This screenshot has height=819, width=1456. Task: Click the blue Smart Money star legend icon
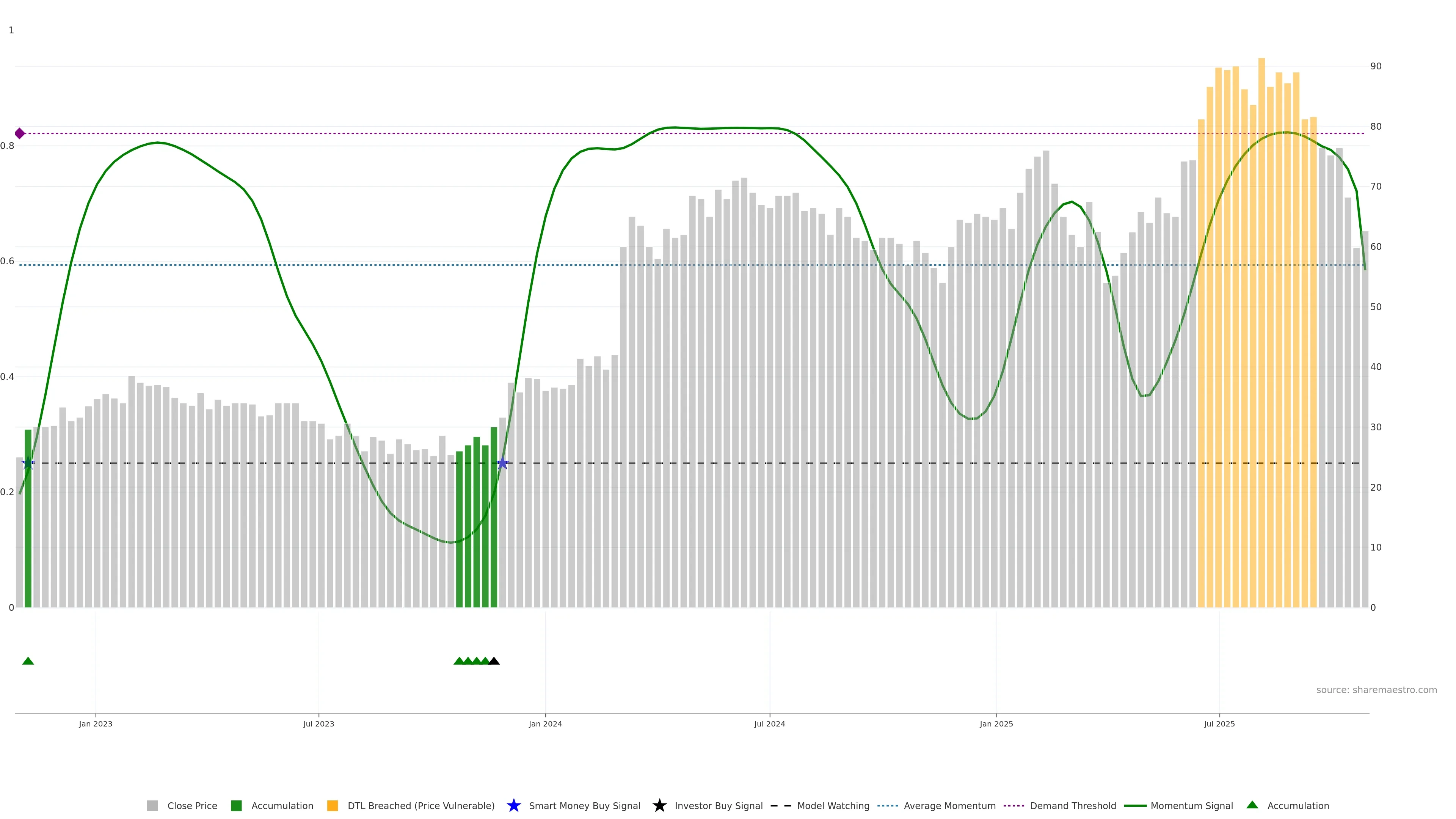(513, 805)
